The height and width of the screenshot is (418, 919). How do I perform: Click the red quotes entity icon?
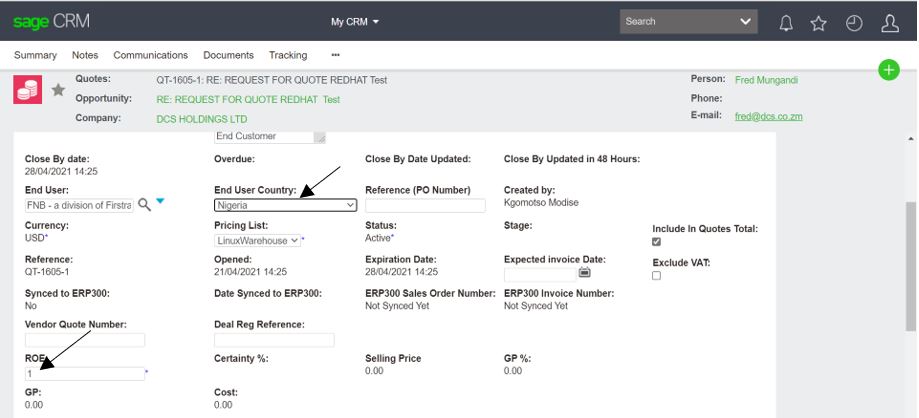(27, 89)
